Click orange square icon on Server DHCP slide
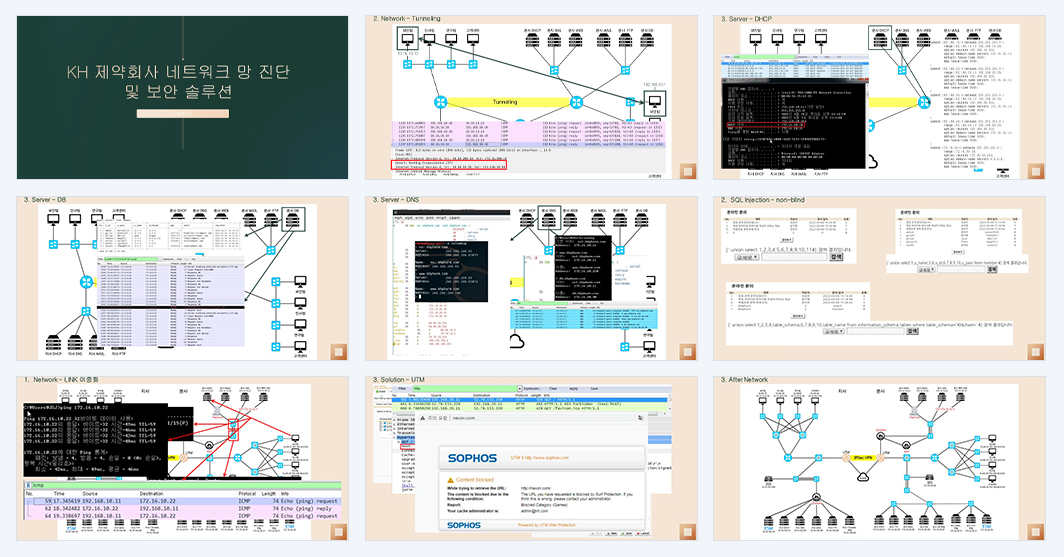This screenshot has height=557, width=1064. 1036,171
